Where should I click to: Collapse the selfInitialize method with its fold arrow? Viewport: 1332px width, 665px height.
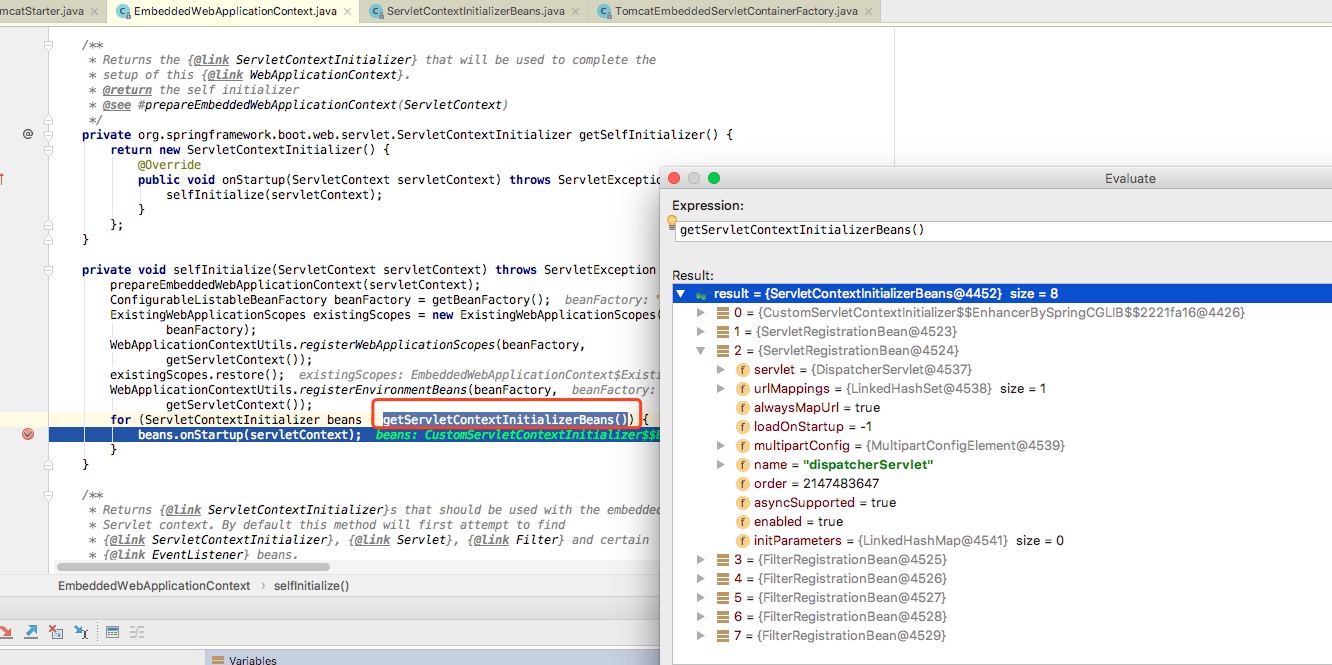[46, 268]
